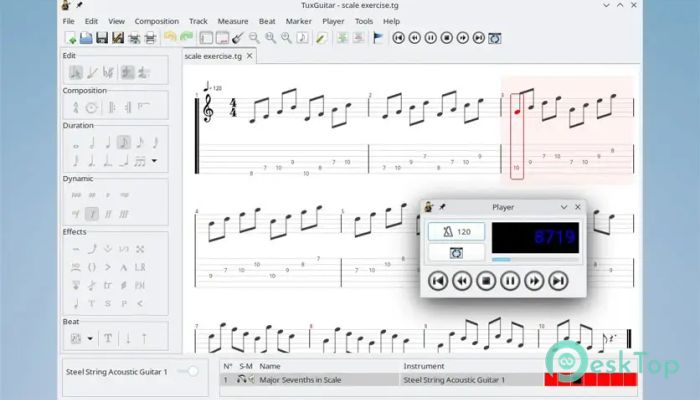The width and height of the screenshot is (700, 400).
Task: Pause playback in the Player window
Action: (510, 281)
